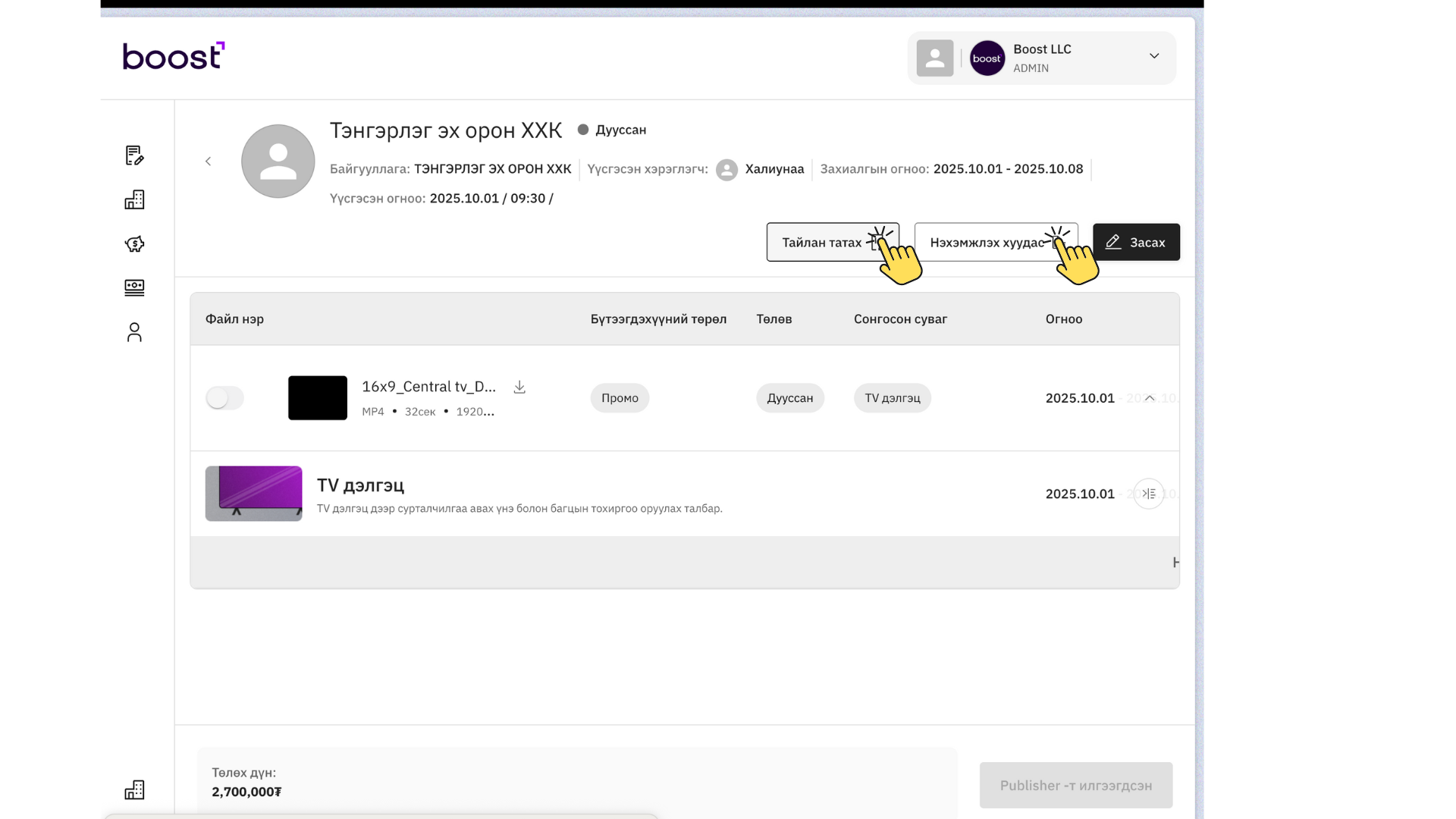Click the Тайлан татах button
1456x819 pixels.
point(833,242)
